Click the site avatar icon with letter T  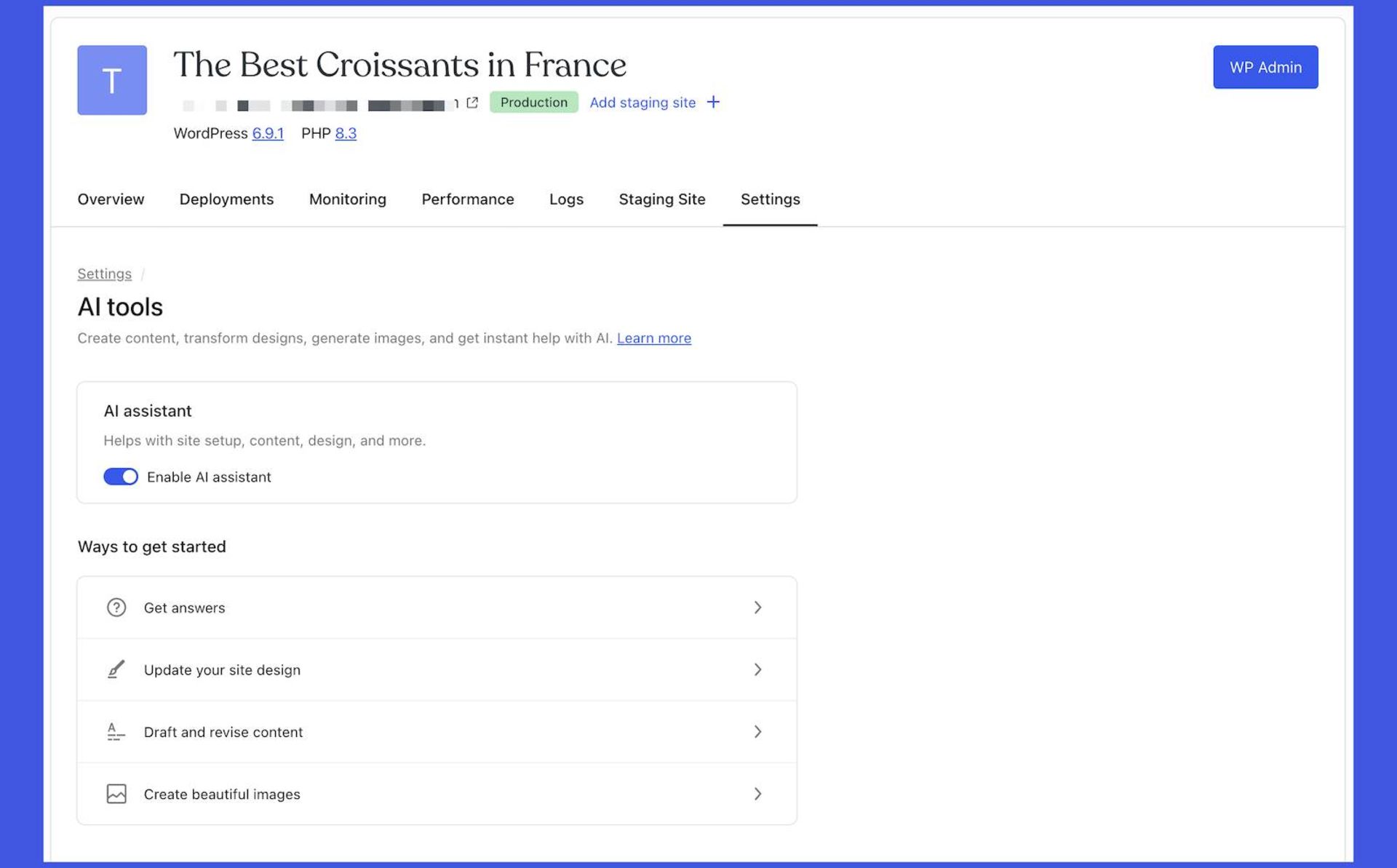(112, 80)
